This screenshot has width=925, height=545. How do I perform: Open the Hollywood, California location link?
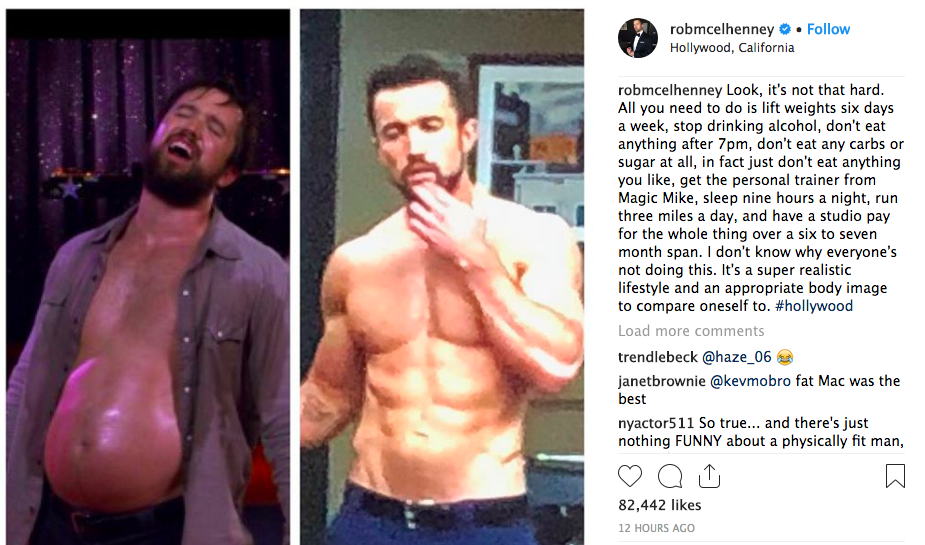[732, 48]
